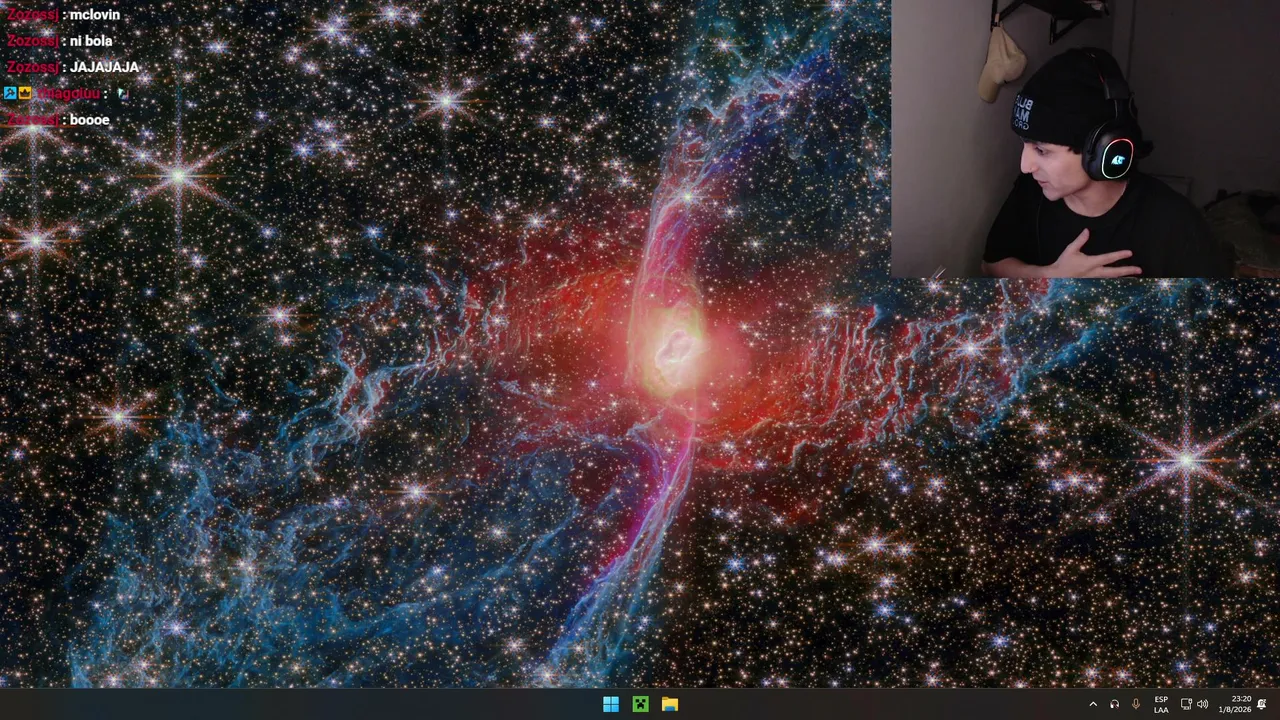Click the "ni bola" chat message
Viewport: 1280px width, 720px height.
click(x=91, y=41)
